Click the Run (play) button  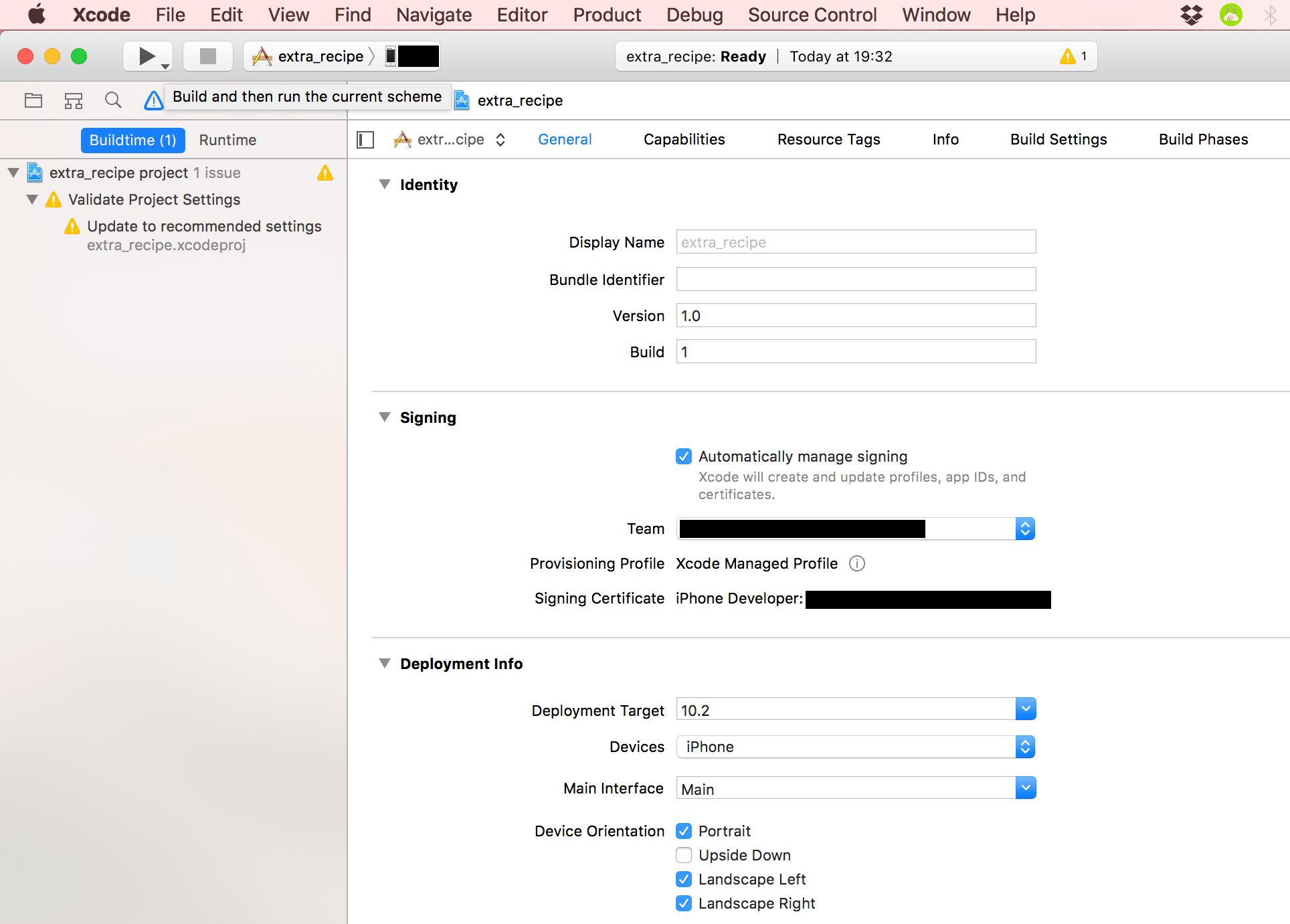[147, 56]
